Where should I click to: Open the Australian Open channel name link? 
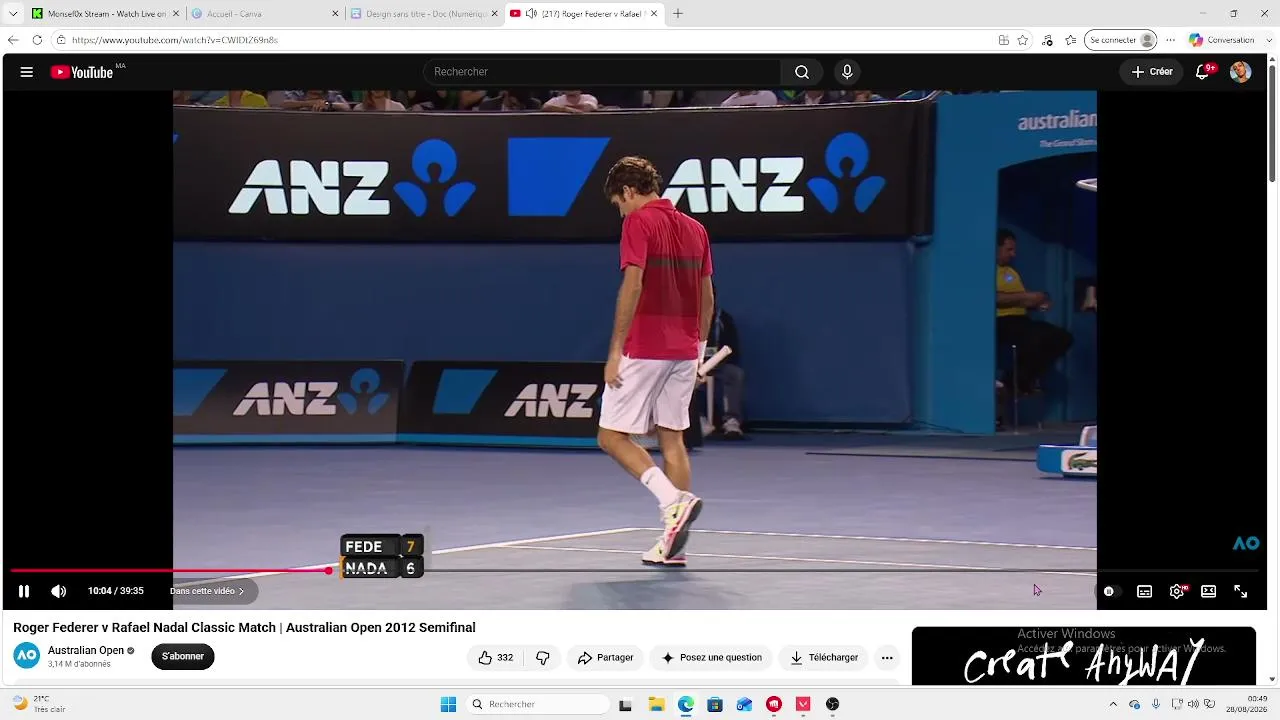(x=86, y=650)
